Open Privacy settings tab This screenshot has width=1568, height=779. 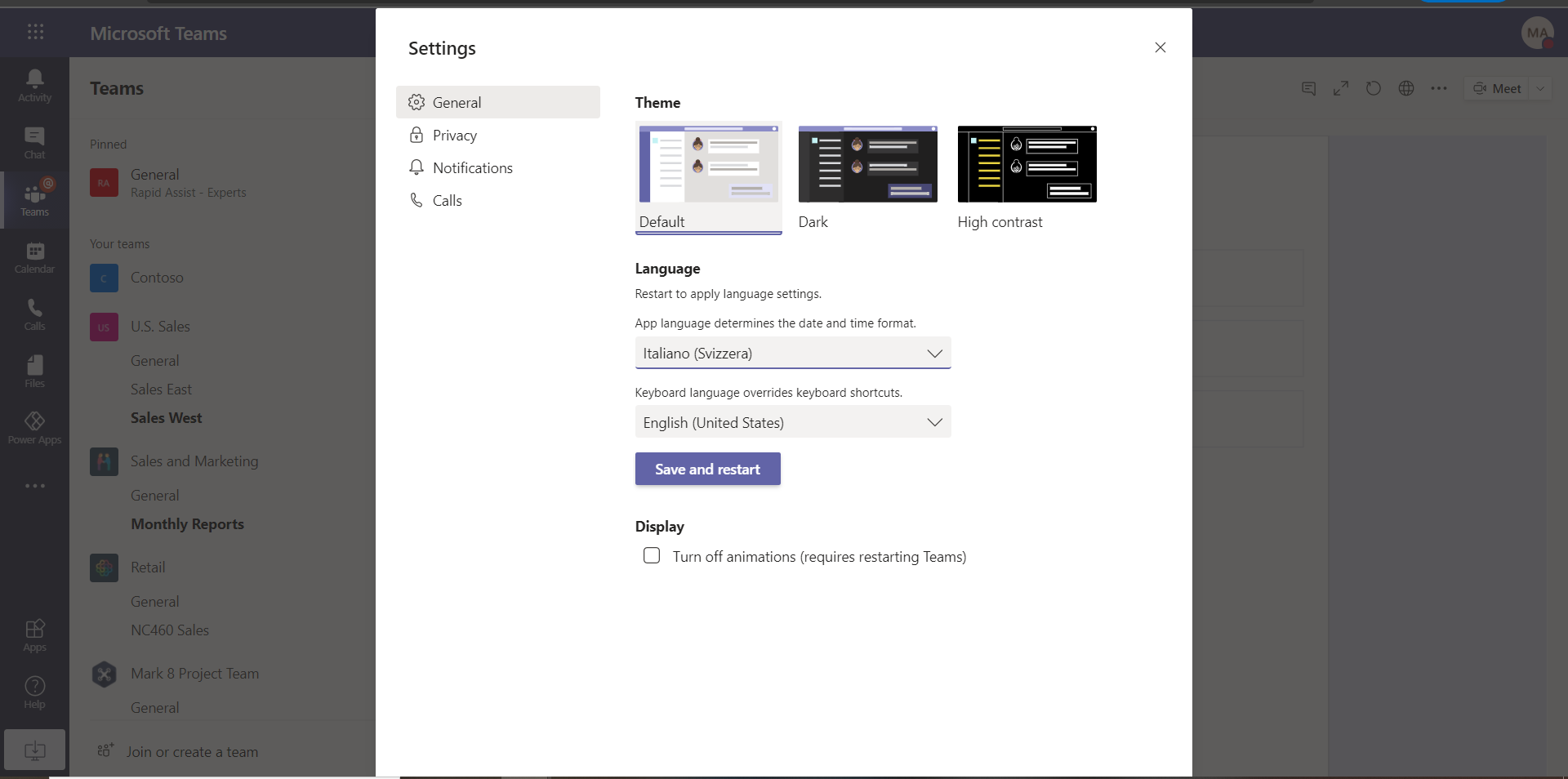[x=498, y=135]
